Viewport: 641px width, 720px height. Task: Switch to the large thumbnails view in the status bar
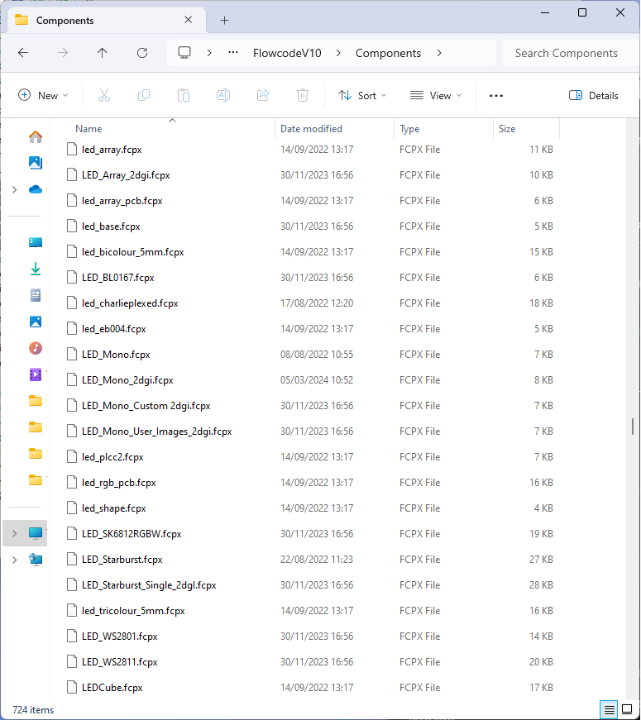[x=627, y=709]
